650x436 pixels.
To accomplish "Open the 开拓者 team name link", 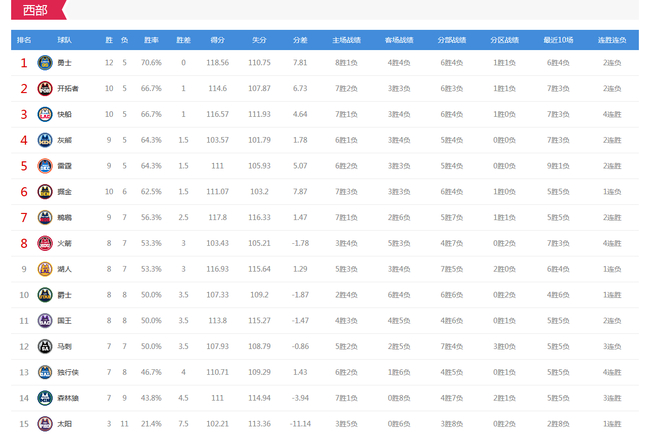I will pos(68,89).
